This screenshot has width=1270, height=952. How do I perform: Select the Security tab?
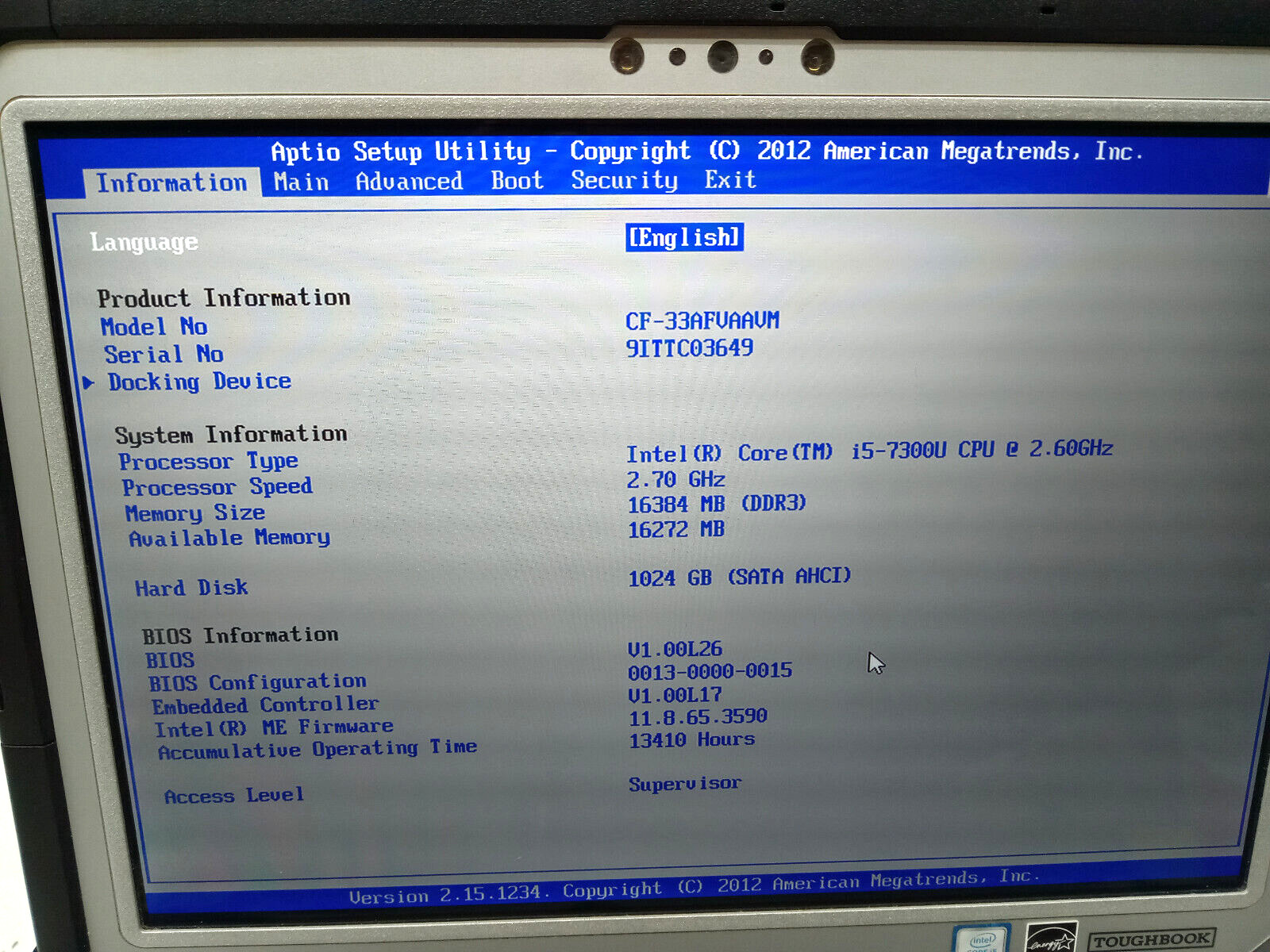coord(624,180)
